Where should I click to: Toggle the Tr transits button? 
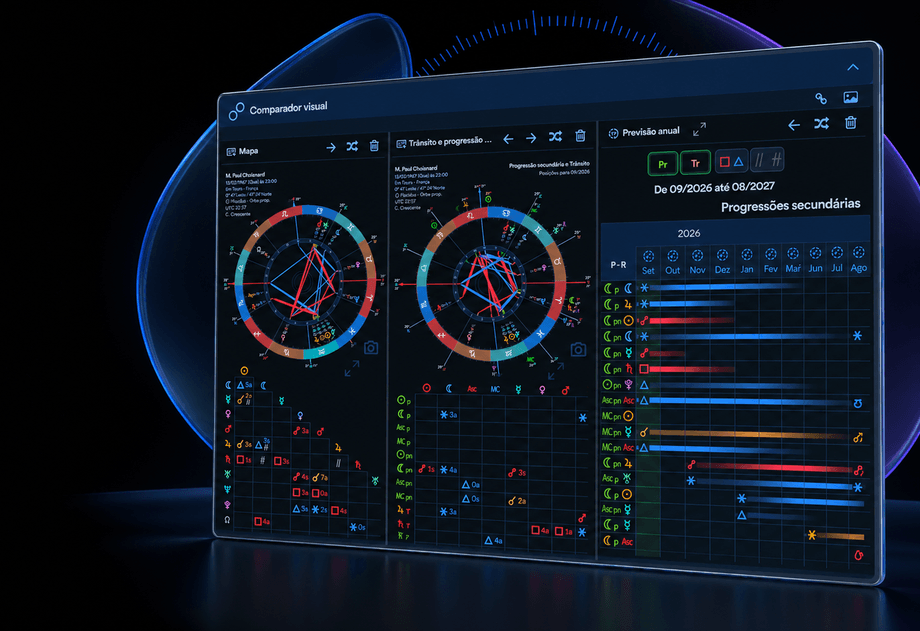695,163
